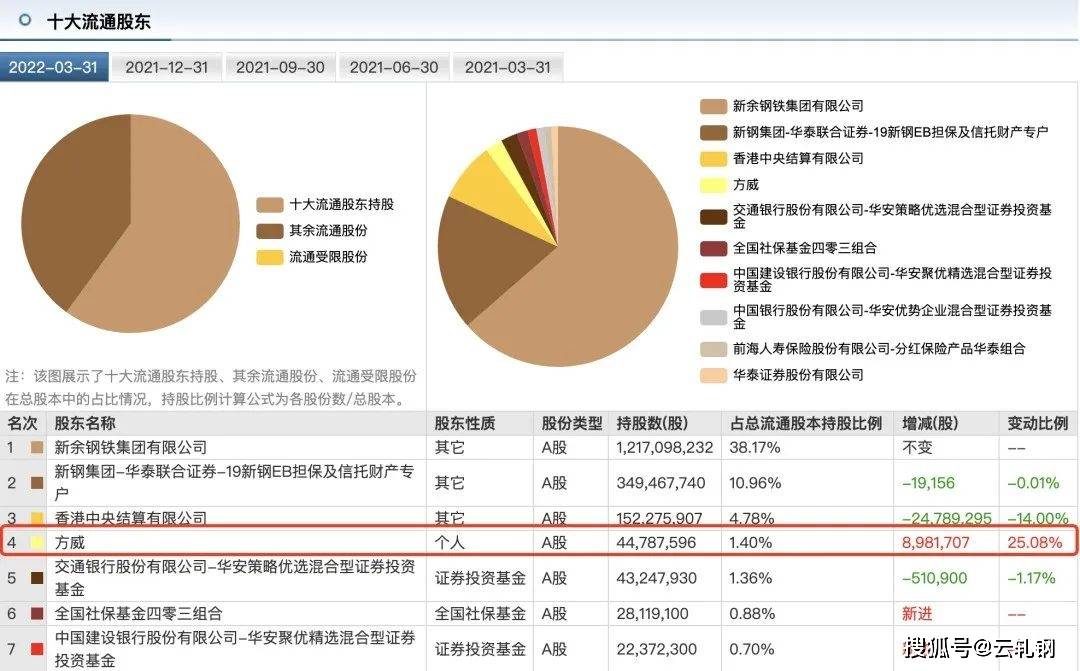
Task: Click the 香港中央结算有限公司 legend color swatch
Action: point(714,158)
